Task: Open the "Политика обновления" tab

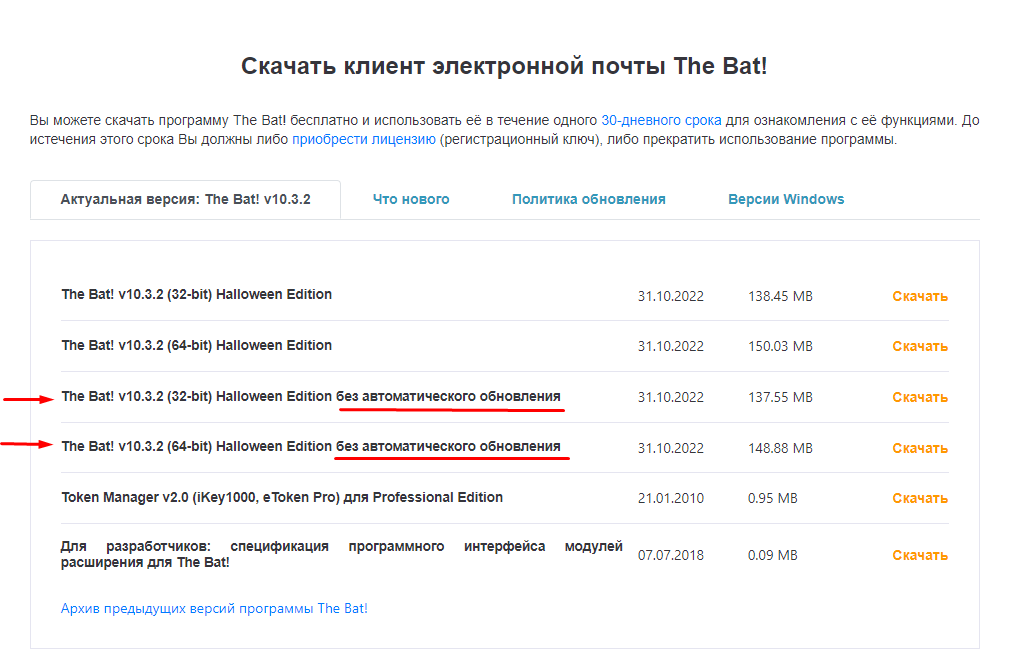Action: point(589,199)
